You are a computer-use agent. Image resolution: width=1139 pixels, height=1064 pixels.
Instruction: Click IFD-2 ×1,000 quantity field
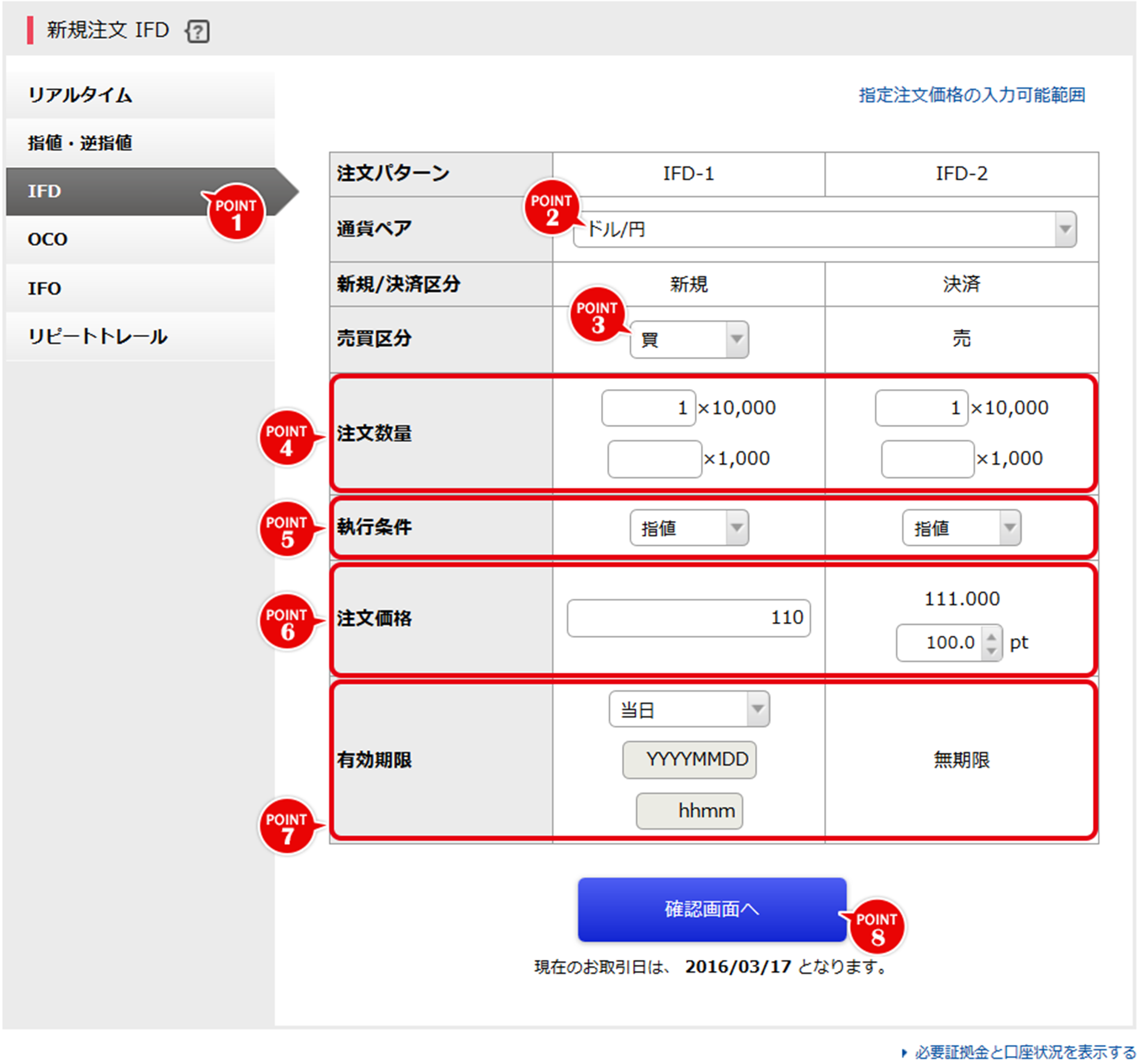pyautogui.click(x=927, y=459)
